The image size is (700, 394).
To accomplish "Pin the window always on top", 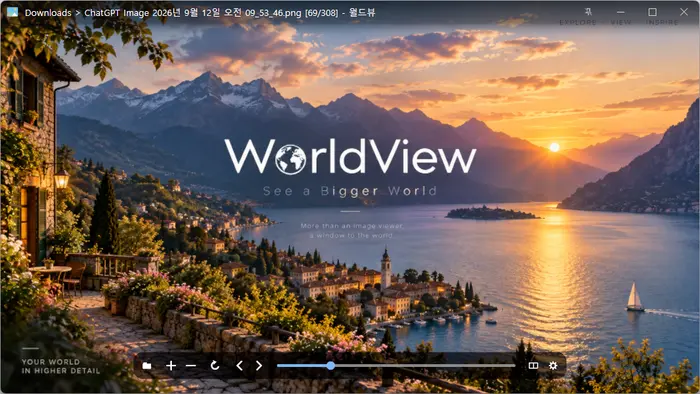I will coord(588,12).
